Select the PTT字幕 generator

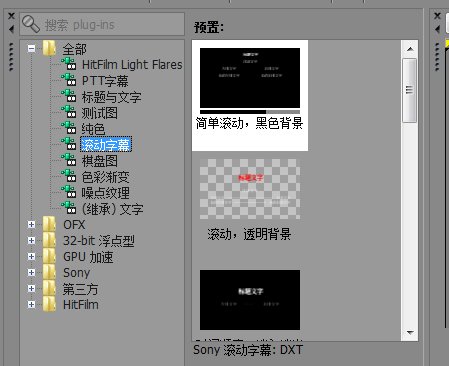coord(105,81)
